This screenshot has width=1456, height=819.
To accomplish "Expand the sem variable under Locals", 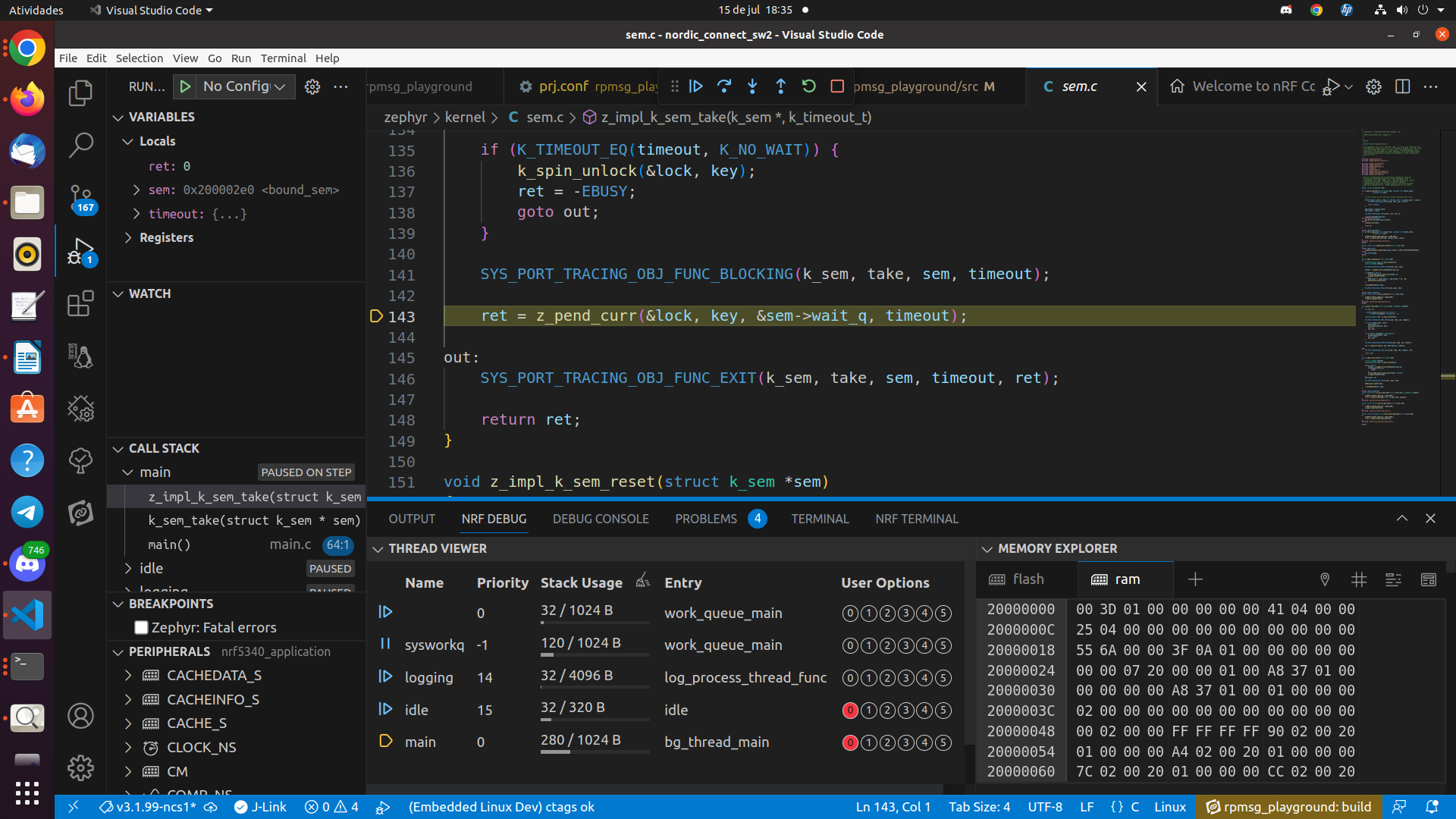I will (137, 190).
